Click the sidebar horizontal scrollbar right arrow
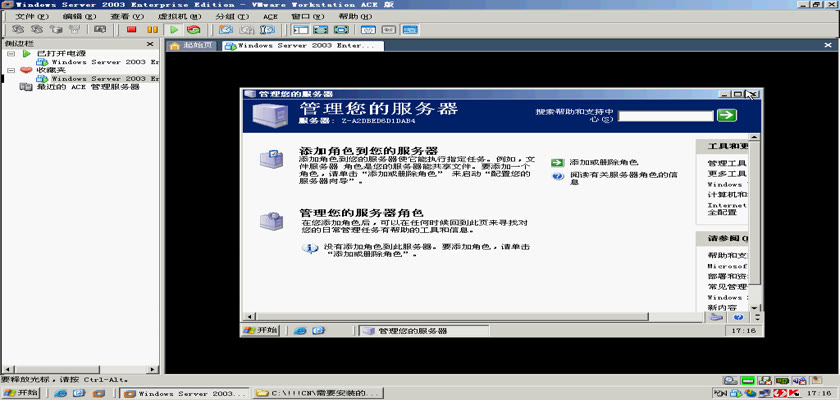The image size is (840, 400). (x=153, y=369)
